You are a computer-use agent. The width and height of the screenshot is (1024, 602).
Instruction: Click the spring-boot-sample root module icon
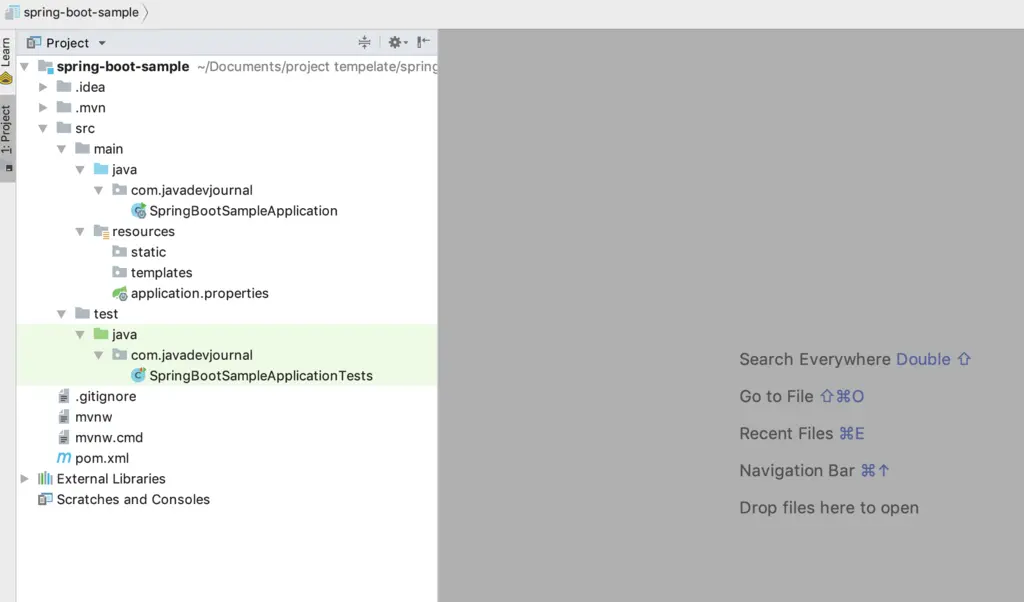click(45, 67)
